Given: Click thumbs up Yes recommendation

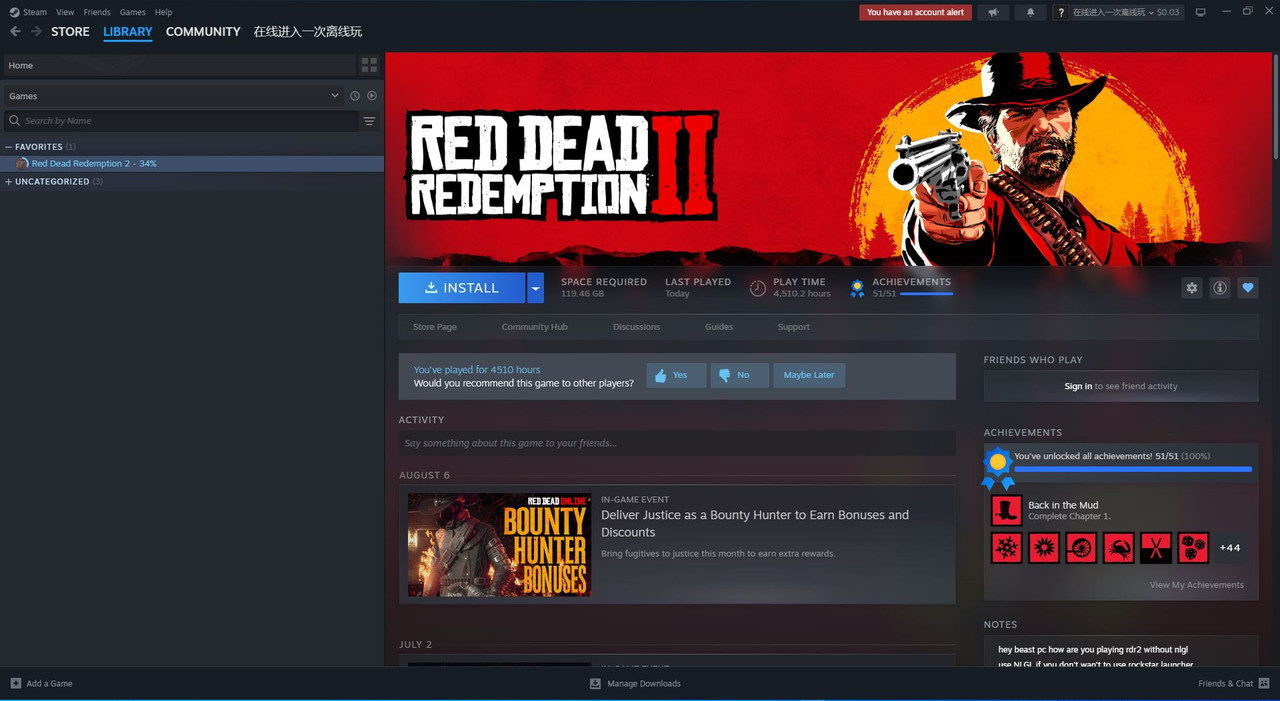Looking at the screenshot, I should (676, 375).
